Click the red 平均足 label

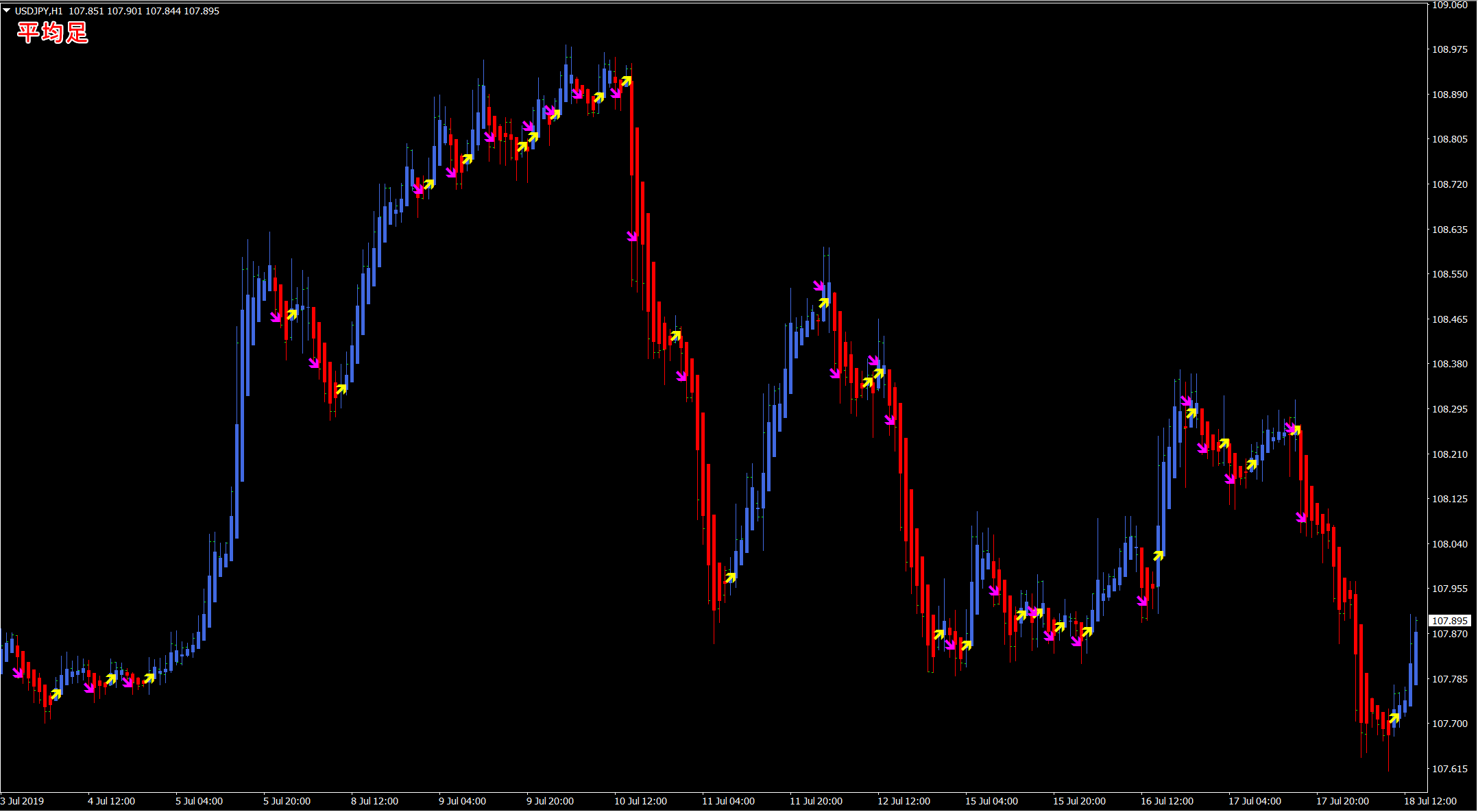53,32
